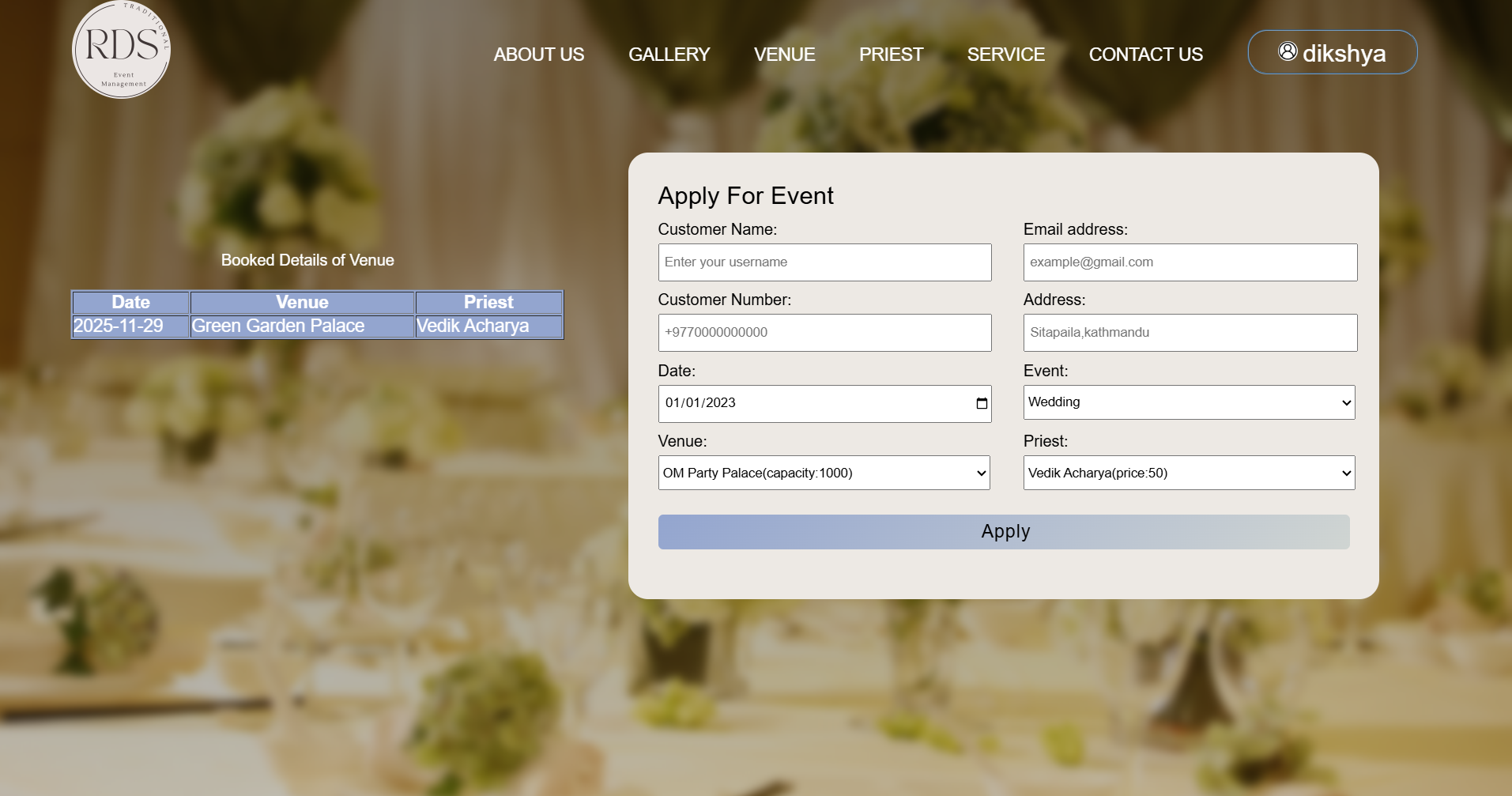Click inside the Address field
Image resolution: width=1512 pixels, height=796 pixels.
coord(1190,332)
